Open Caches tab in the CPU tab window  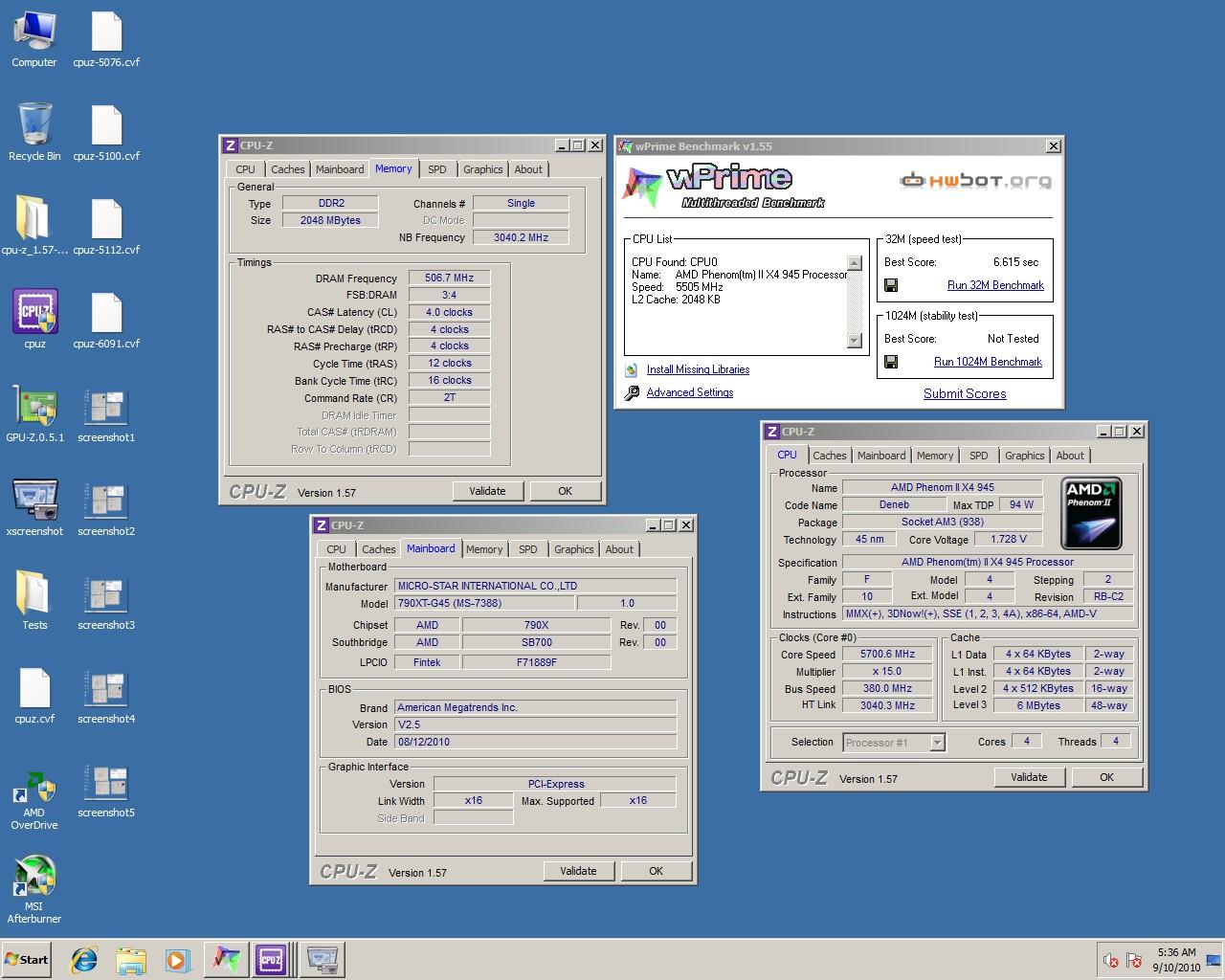tap(830, 456)
